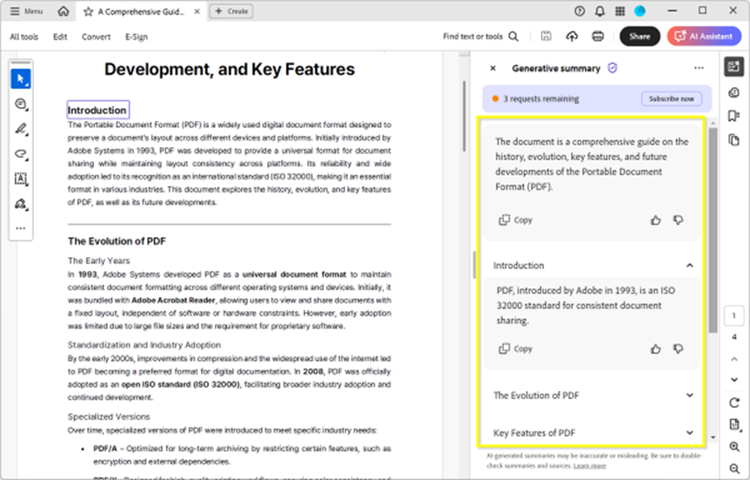This screenshot has height=480, width=750.
Task: Select the highlighter pen tool
Action: (x=21, y=129)
